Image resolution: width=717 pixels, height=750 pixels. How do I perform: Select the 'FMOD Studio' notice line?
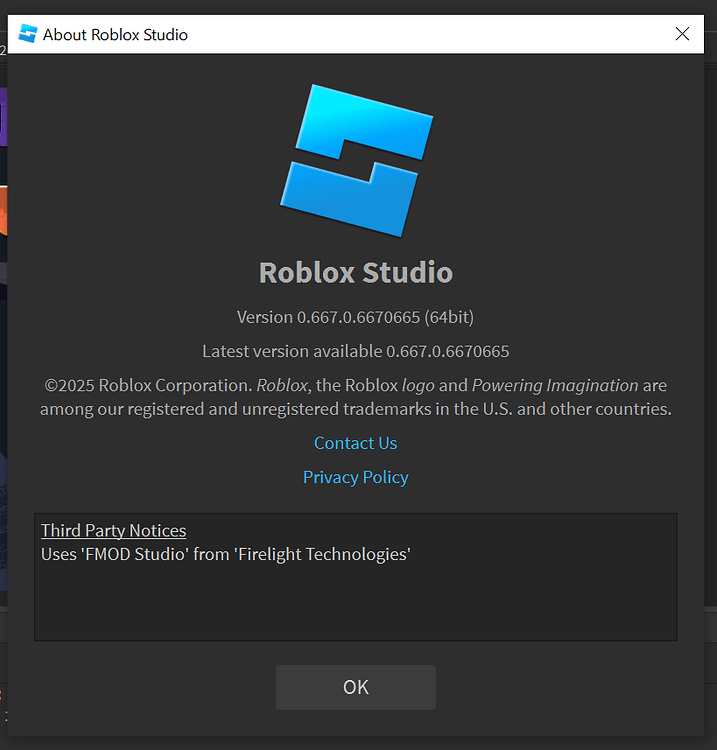[226, 554]
